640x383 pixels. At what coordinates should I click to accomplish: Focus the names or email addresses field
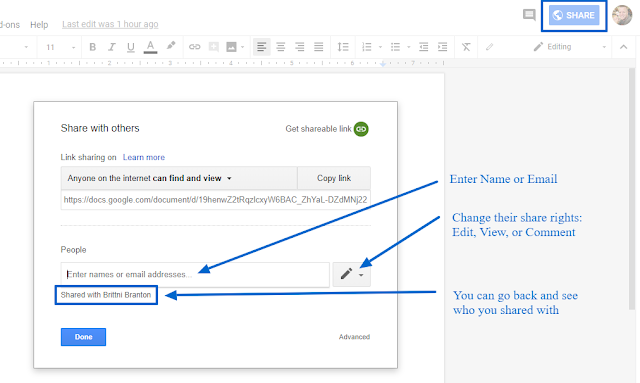195,274
